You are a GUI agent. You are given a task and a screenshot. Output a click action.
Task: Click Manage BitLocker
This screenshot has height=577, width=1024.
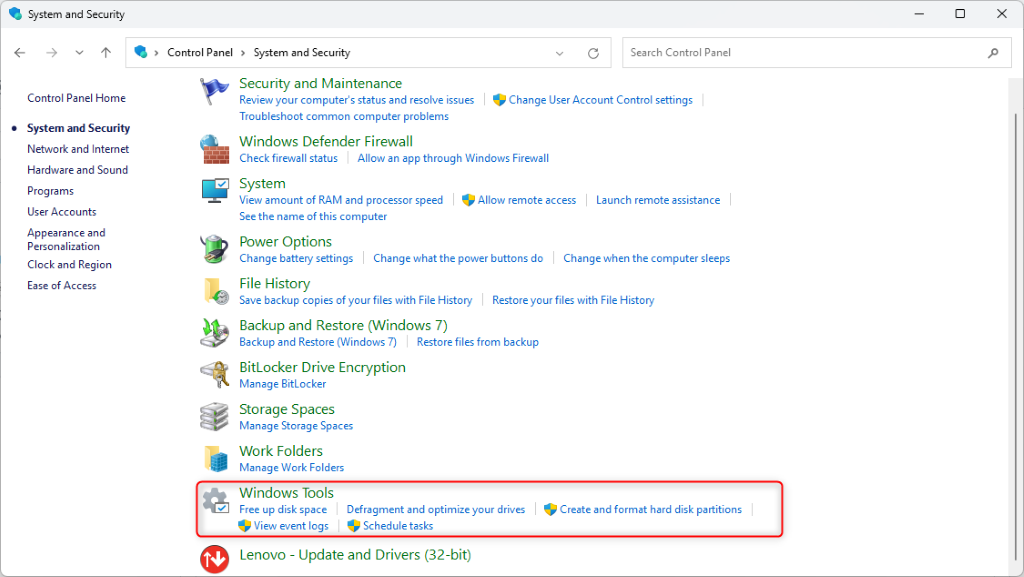282,384
